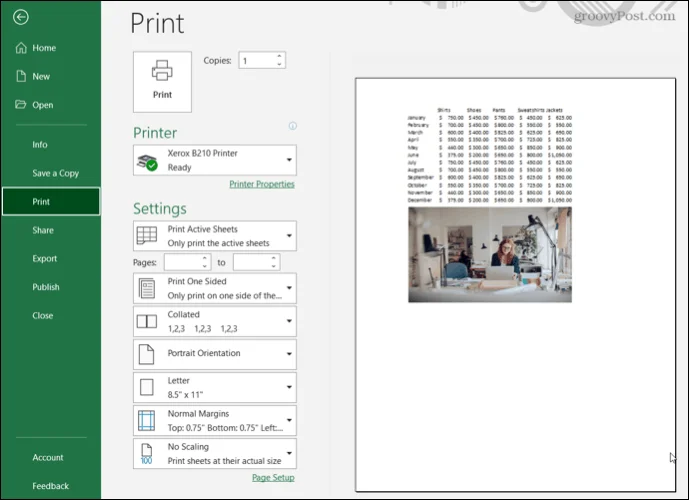Expand the Print One Sided dropdown arrow
Viewport: 689px width, 500px height.
point(289,288)
